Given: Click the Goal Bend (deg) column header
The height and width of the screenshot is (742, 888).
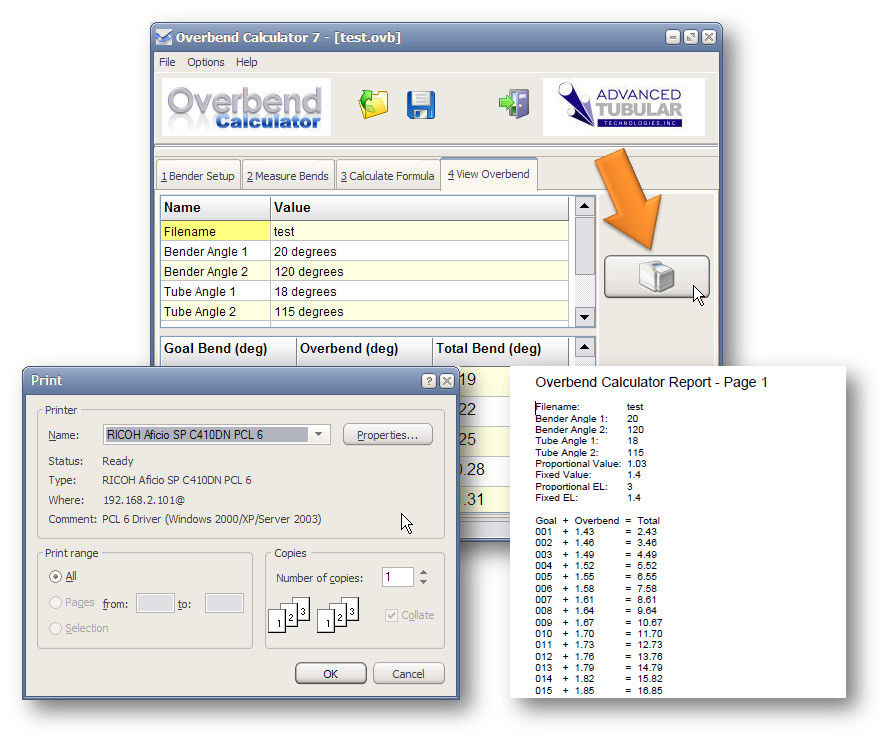Looking at the screenshot, I should click(x=228, y=349).
